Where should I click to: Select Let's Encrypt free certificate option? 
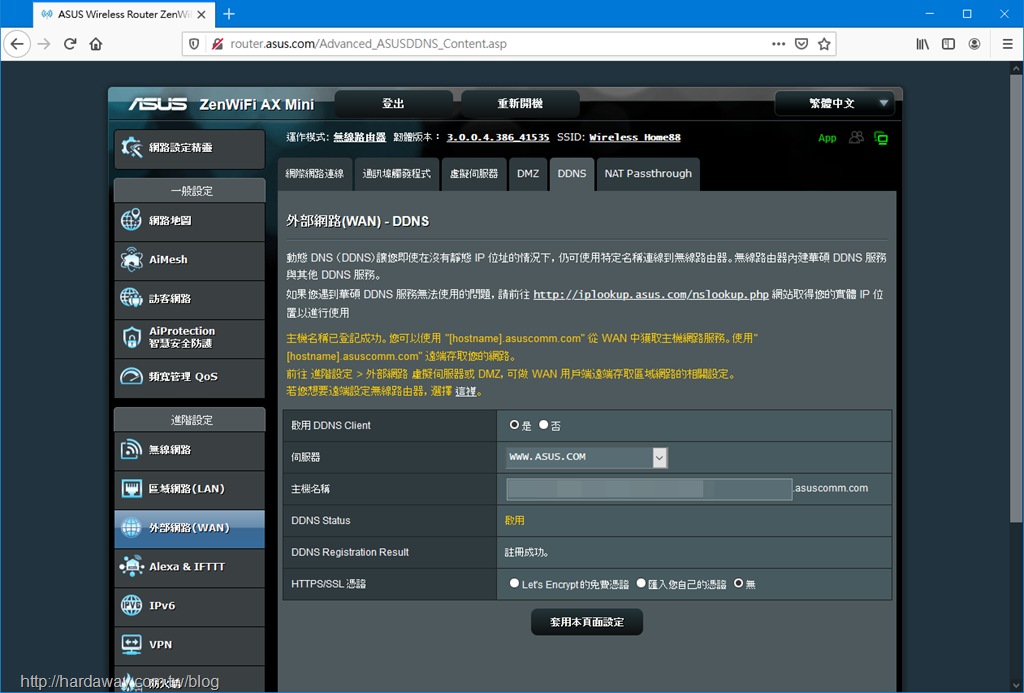pyautogui.click(x=515, y=583)
